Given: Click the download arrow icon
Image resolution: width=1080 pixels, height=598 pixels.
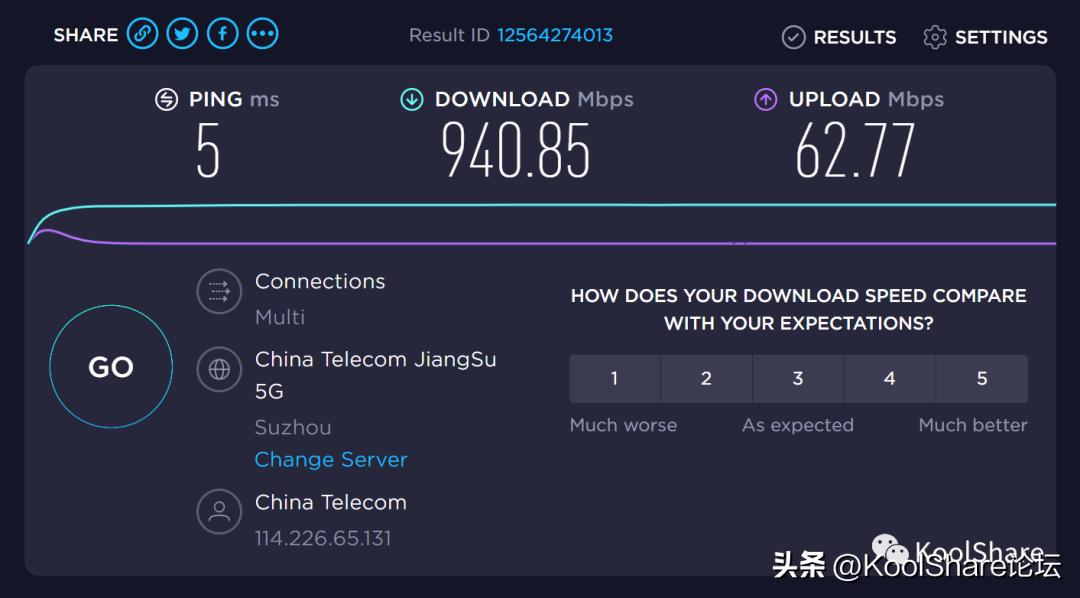Looking at the screenshot, I should click(x=411, y=99).
